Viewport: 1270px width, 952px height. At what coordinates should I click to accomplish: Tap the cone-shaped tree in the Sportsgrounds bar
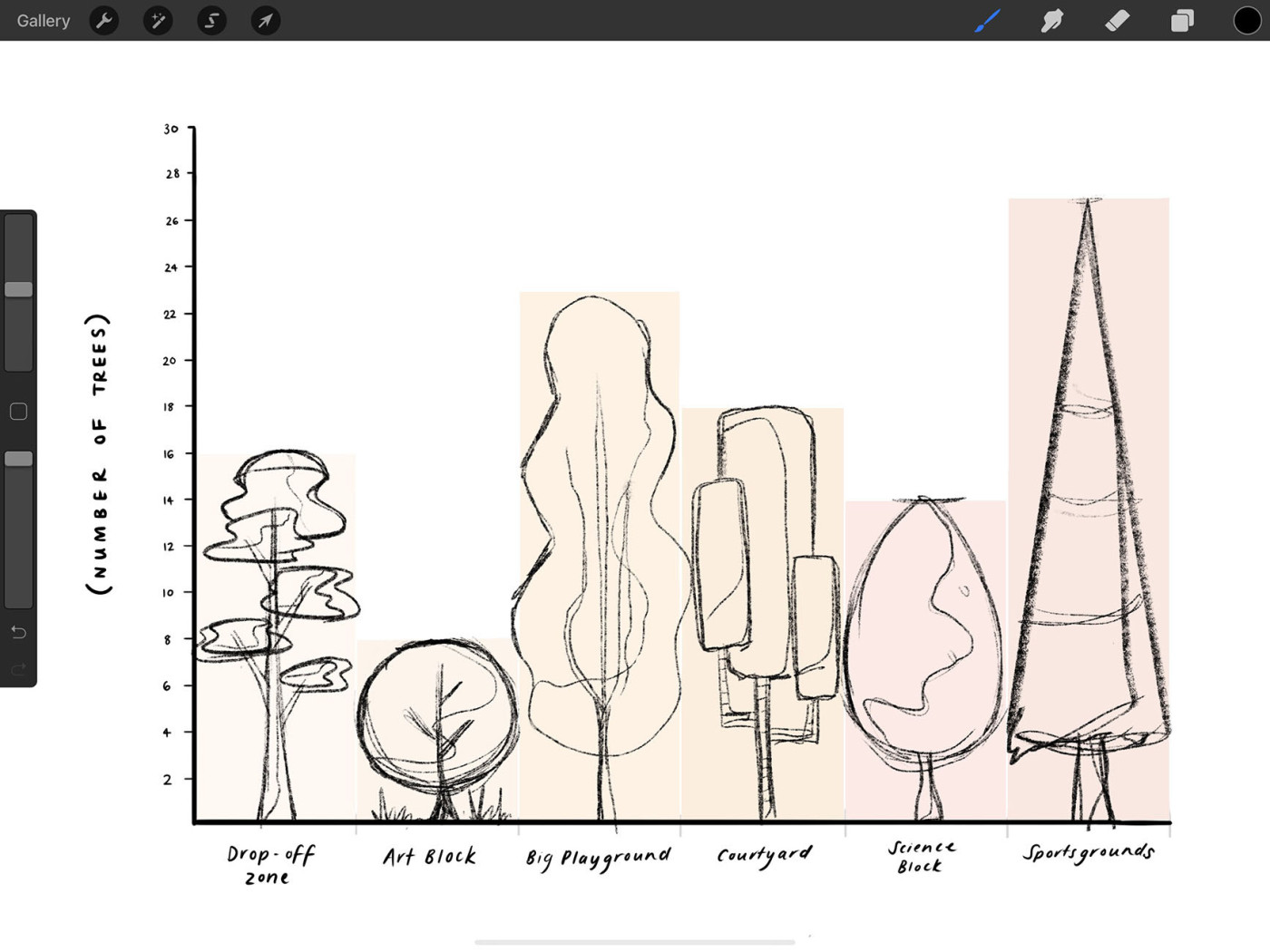coord(1088,508)
